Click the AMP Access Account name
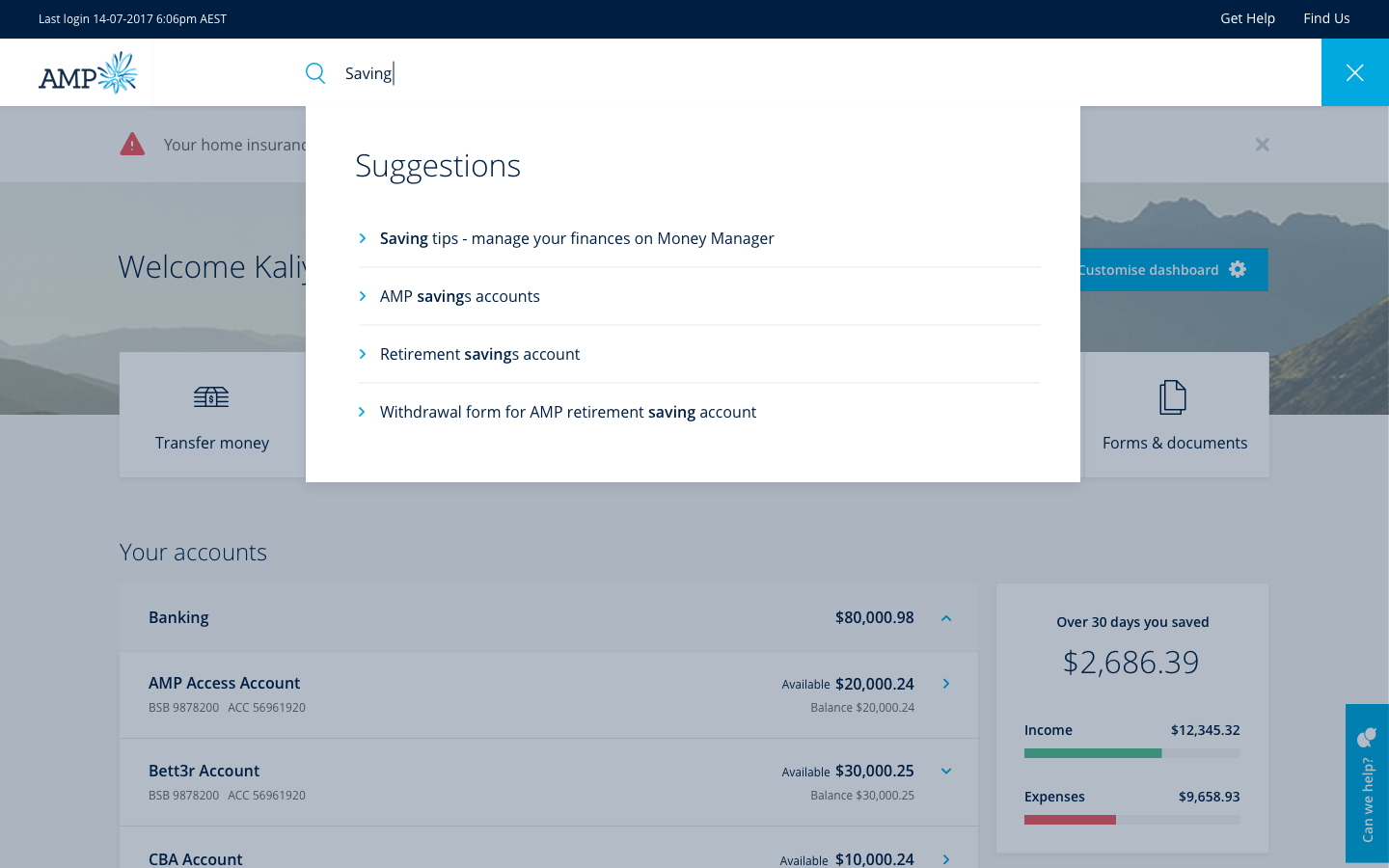The image size is (1389, 868). 224,683
